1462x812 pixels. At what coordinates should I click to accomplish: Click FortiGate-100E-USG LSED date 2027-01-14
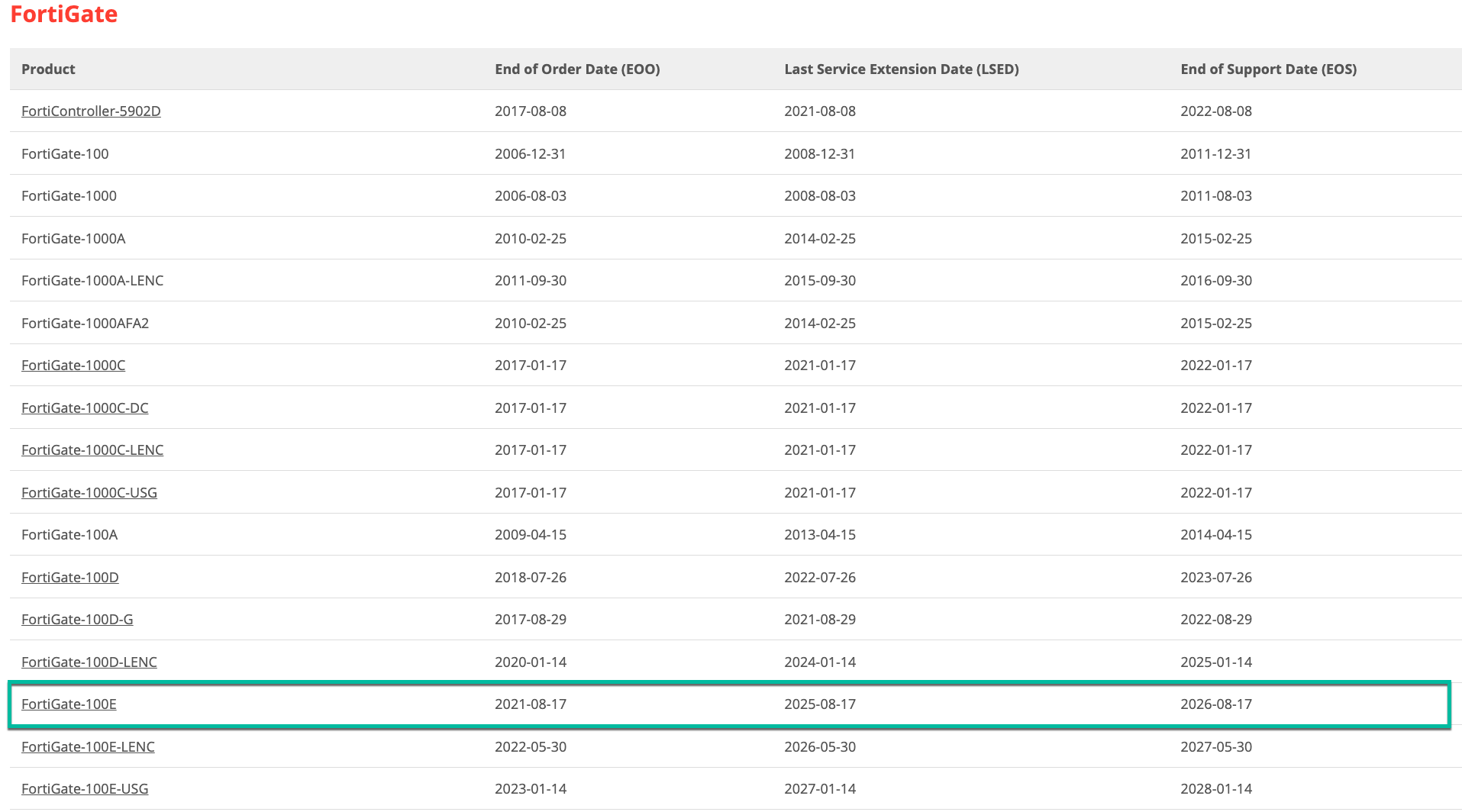[820, 789]
